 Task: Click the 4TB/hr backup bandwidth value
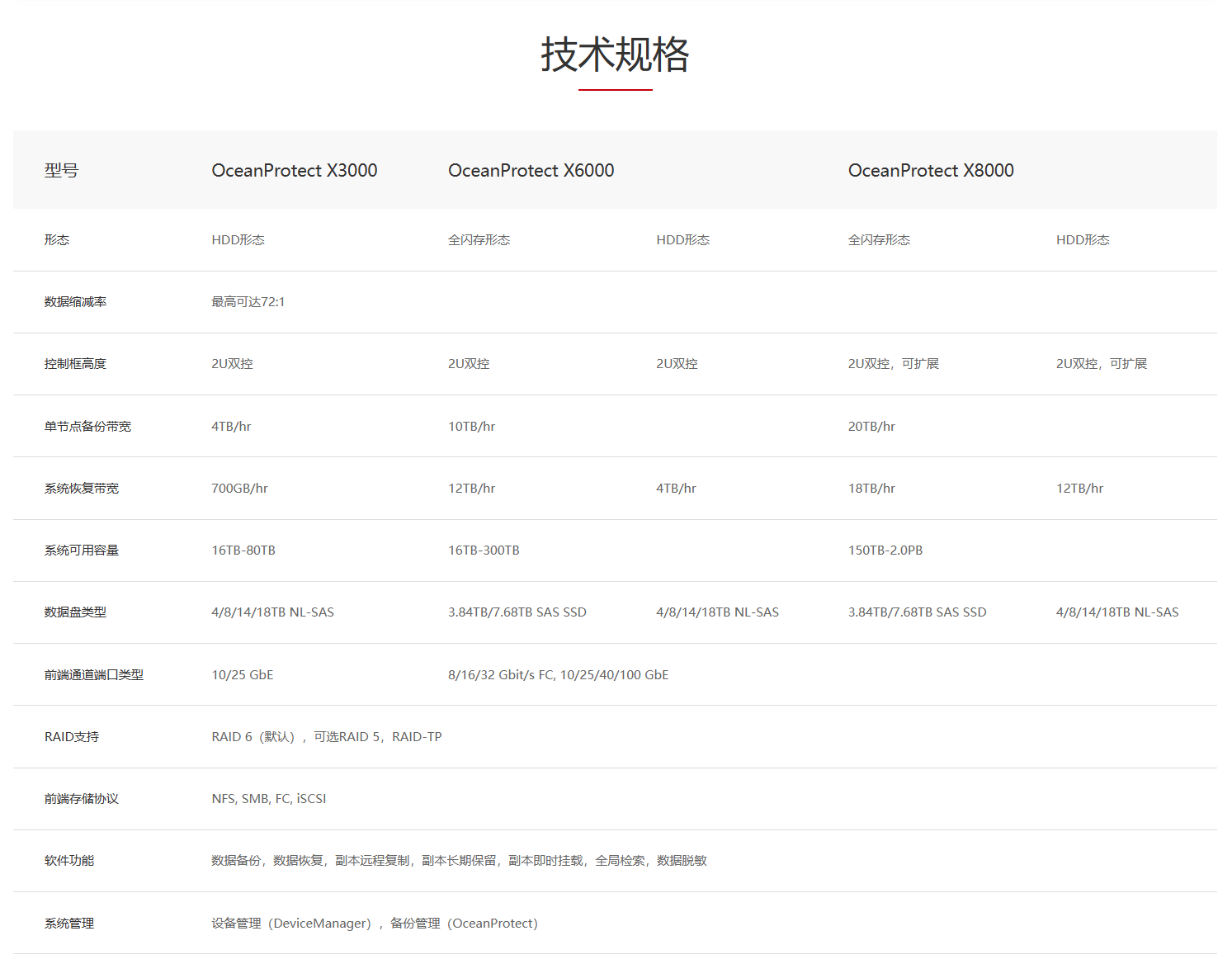[x=231, y=427]
